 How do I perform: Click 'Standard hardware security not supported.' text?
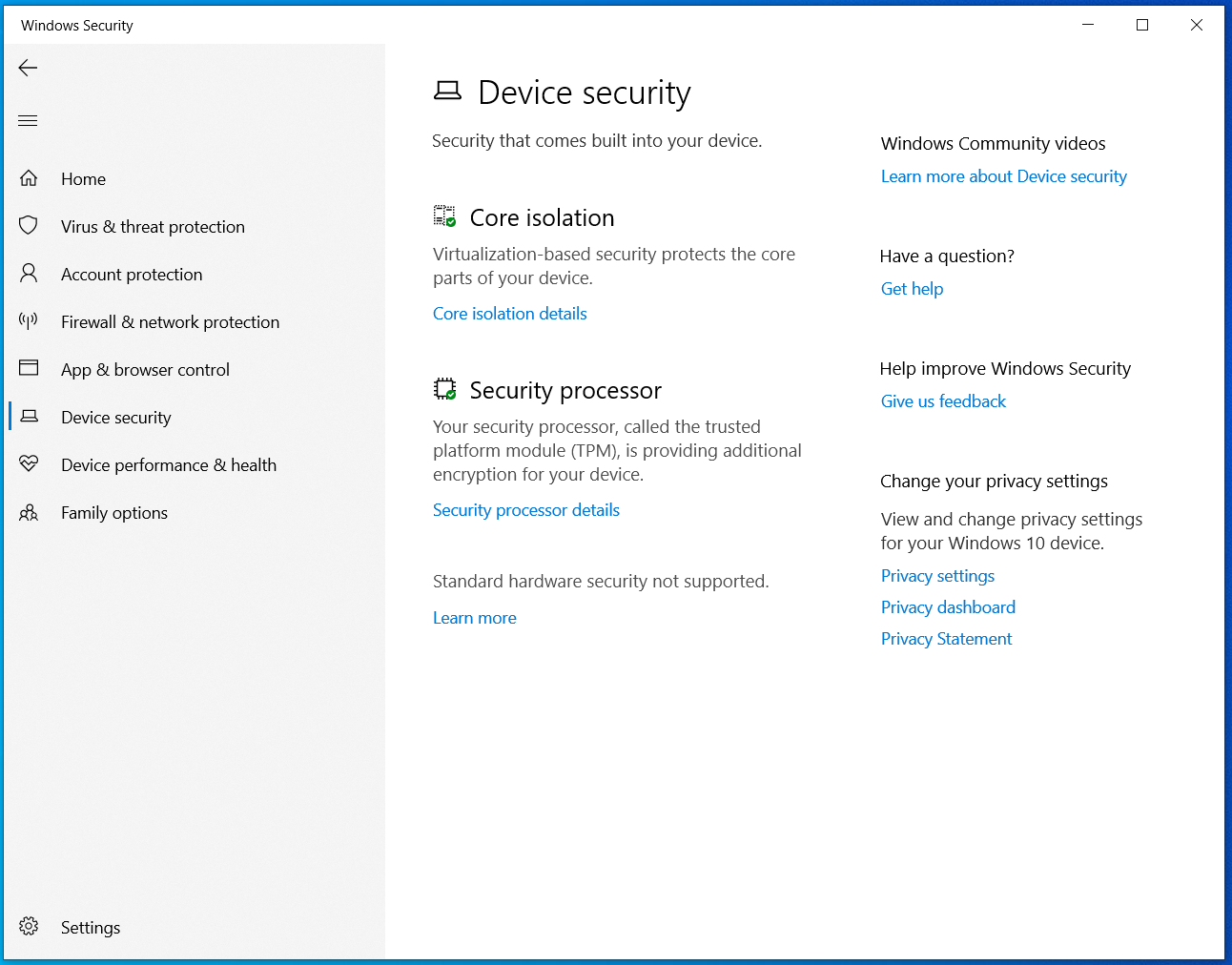click(601, 582)
